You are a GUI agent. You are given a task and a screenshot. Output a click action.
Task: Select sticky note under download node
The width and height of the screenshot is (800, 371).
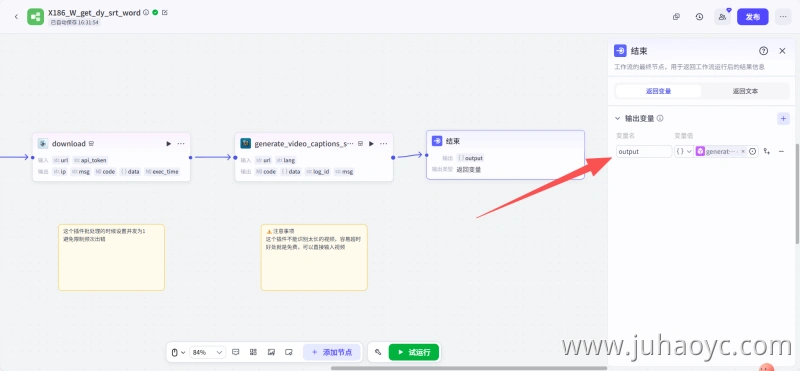pyautogui.click(x=111, y=257)
